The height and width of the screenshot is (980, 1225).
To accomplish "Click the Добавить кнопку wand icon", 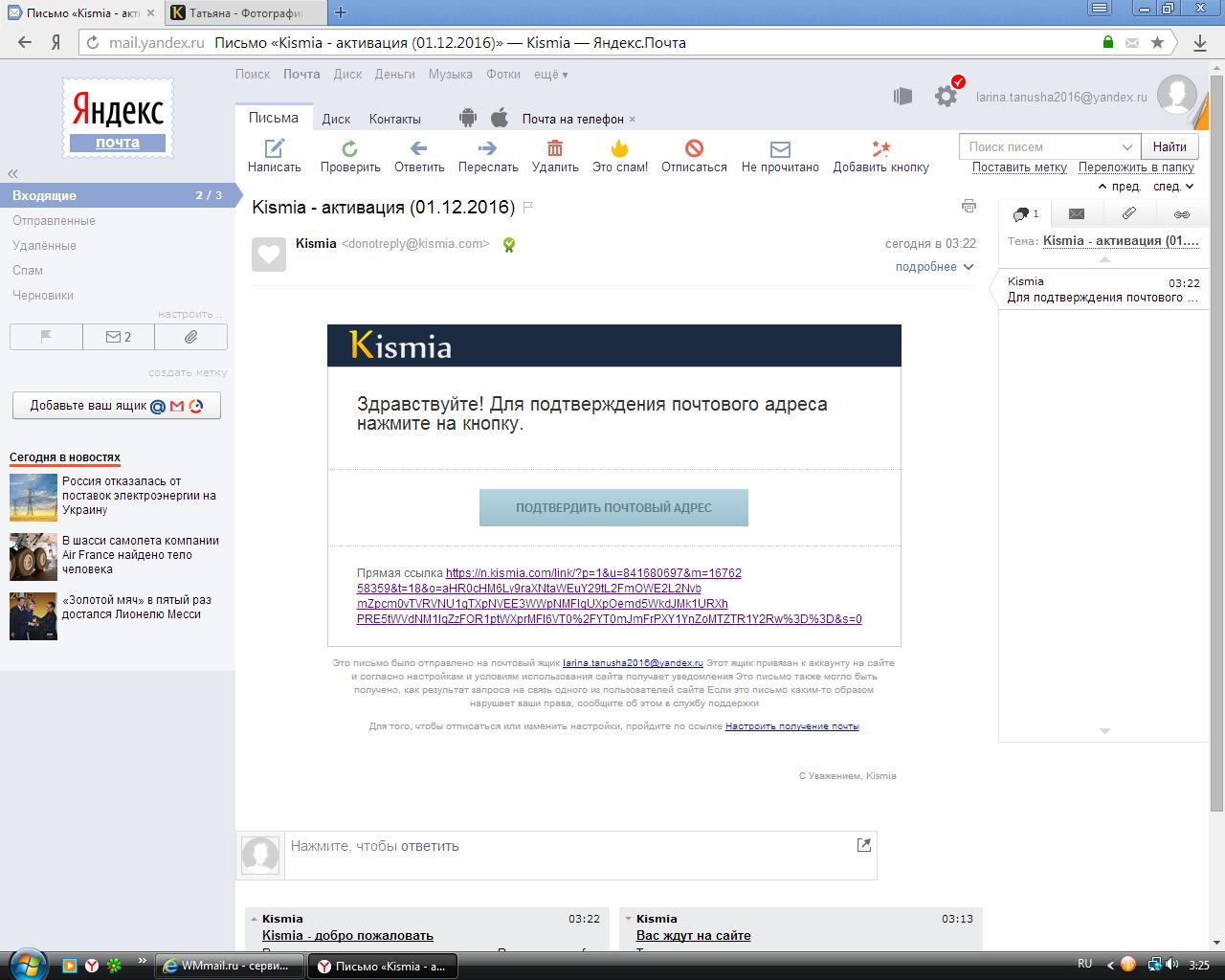I will pyautogui.click(x=880, y=147).
